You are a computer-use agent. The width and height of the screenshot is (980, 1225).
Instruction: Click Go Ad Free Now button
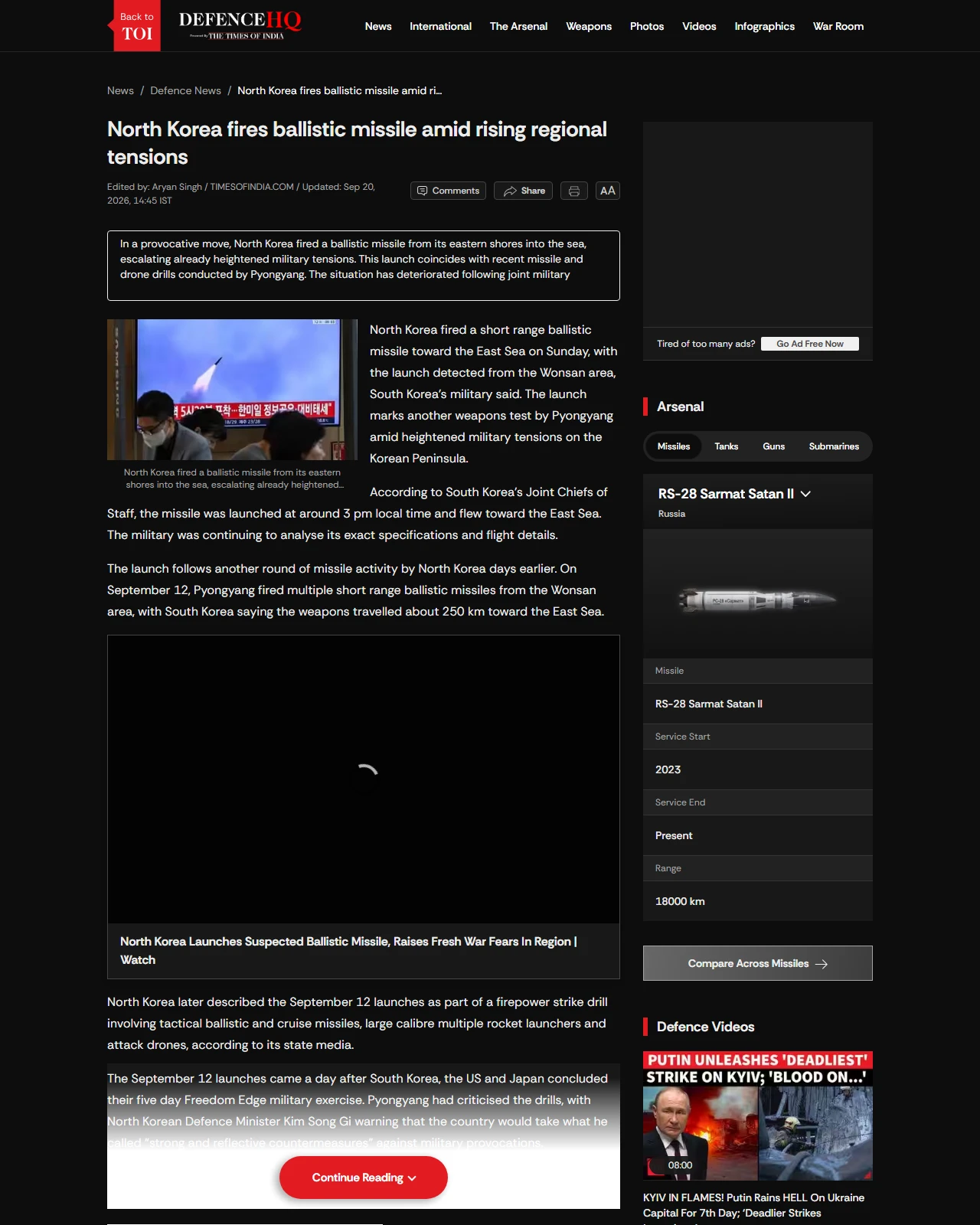pyautogui.click(x=810, y=344)
